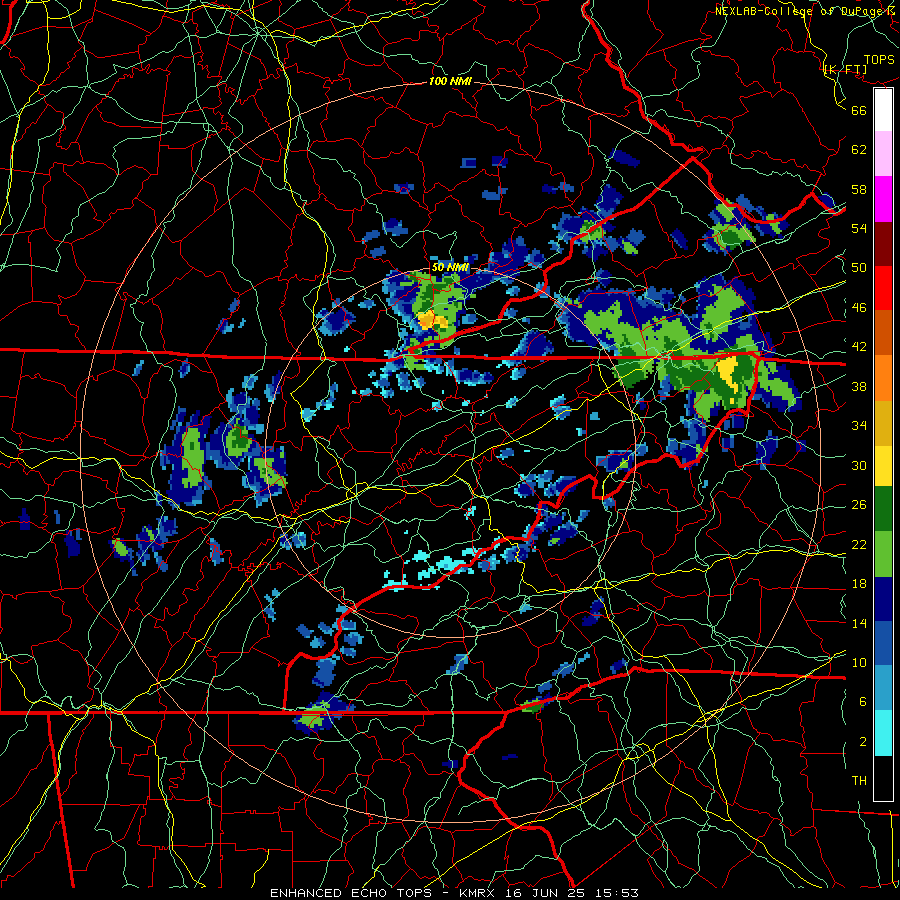Click the '6' legend value
The width and height of the screenshot is (900, 900).
pyautogui.click(x=863, y=702)
